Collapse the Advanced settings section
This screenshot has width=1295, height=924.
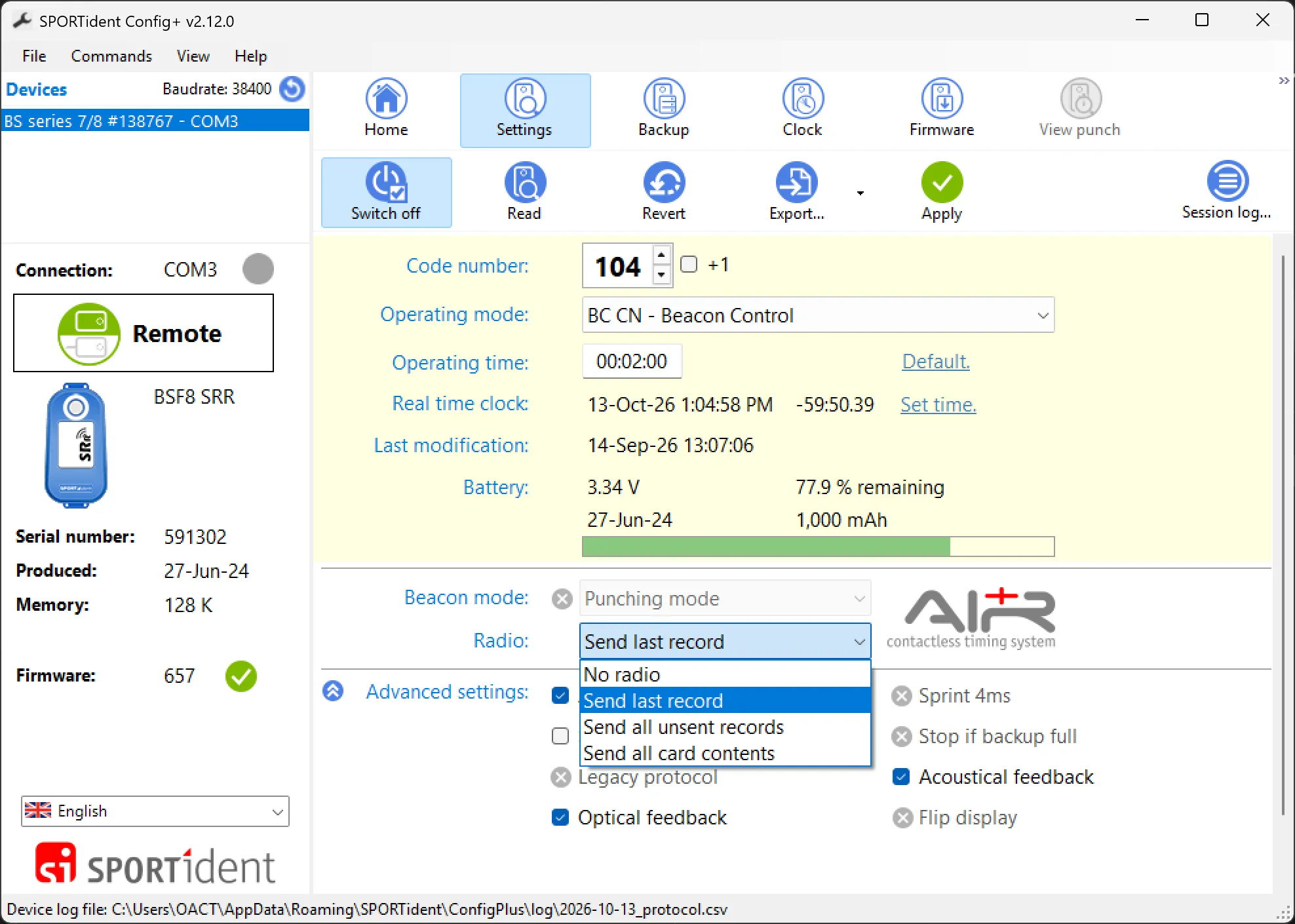(333, 691)
